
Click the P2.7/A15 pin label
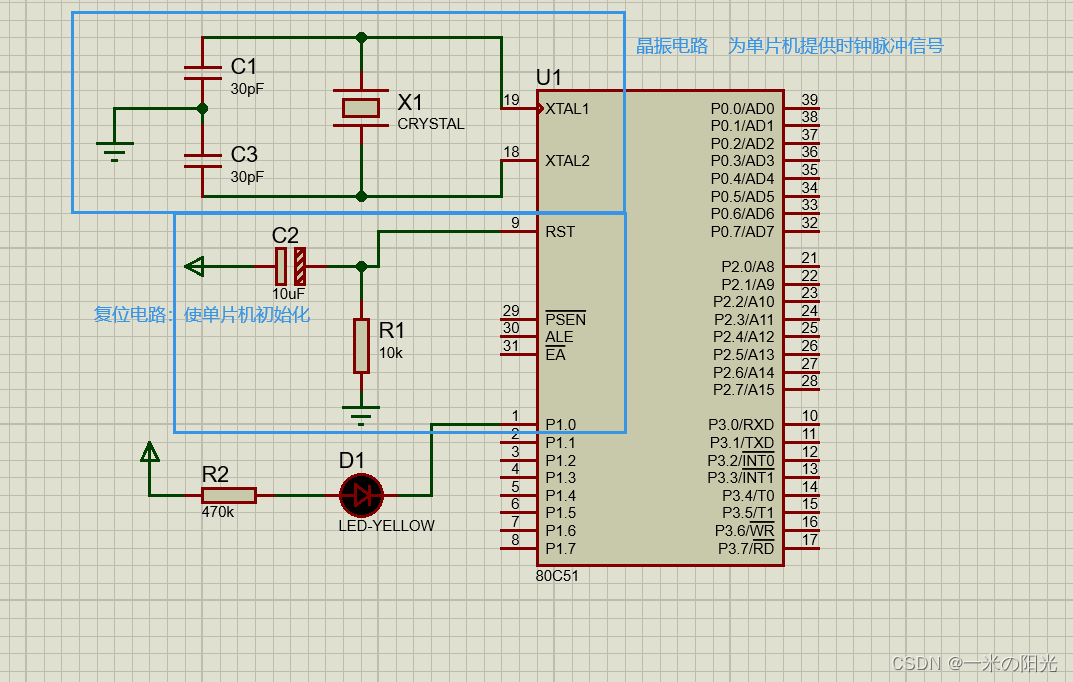tap(744, 390)
